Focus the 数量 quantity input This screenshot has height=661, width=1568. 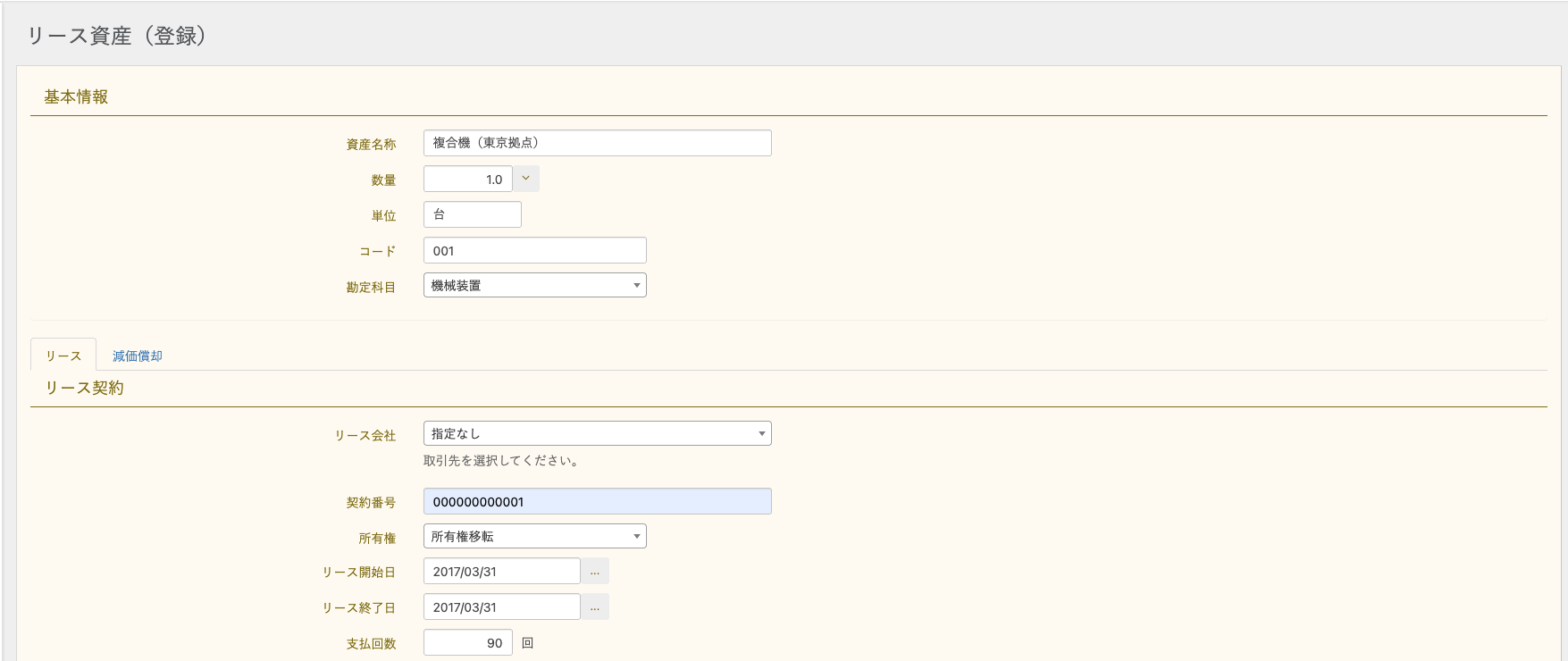(468, 180)
